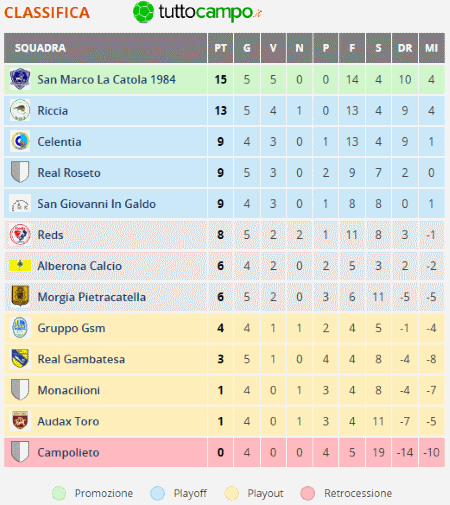Click the Gruppo Gsm team logo
This screenshot has width=450, height=505.
[20, 327]
